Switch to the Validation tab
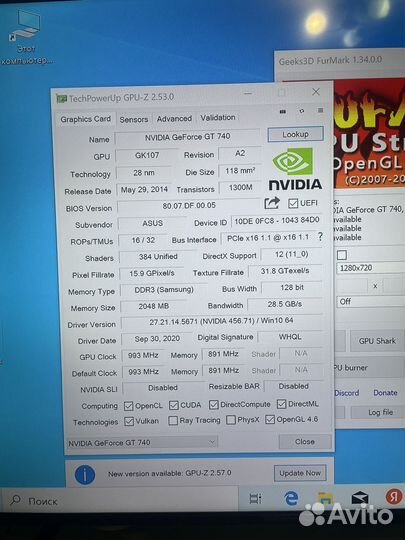405x540 pixels. (x=218, y=117)
